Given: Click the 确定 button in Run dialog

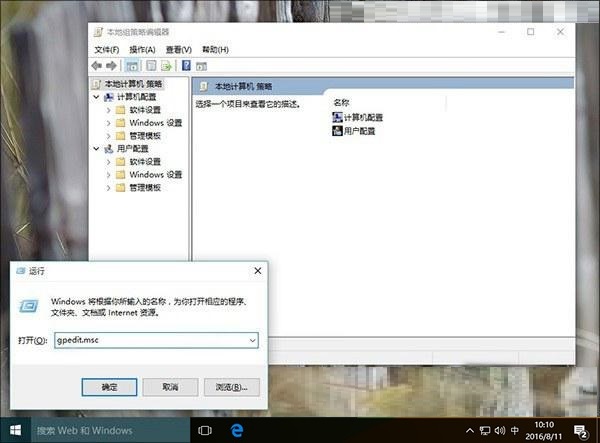Looking at the screenshot, I should (109, 387).
